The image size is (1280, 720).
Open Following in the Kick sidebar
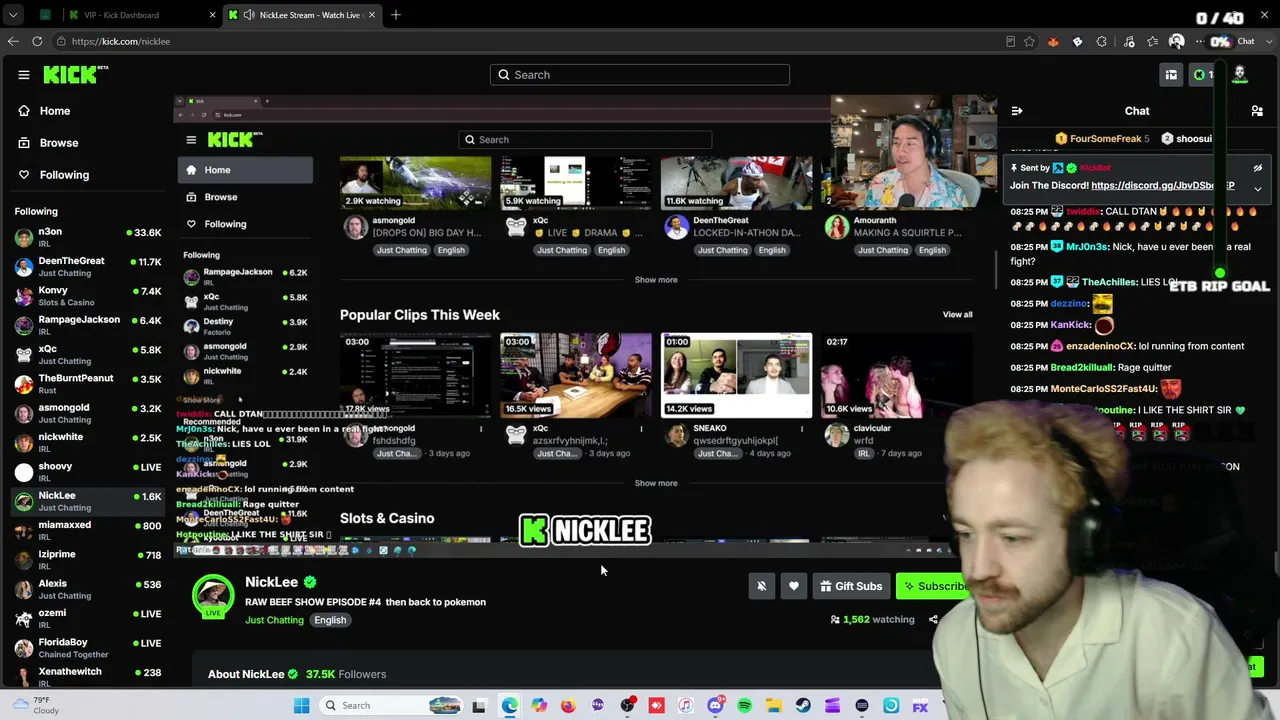[x=64, y=175]
